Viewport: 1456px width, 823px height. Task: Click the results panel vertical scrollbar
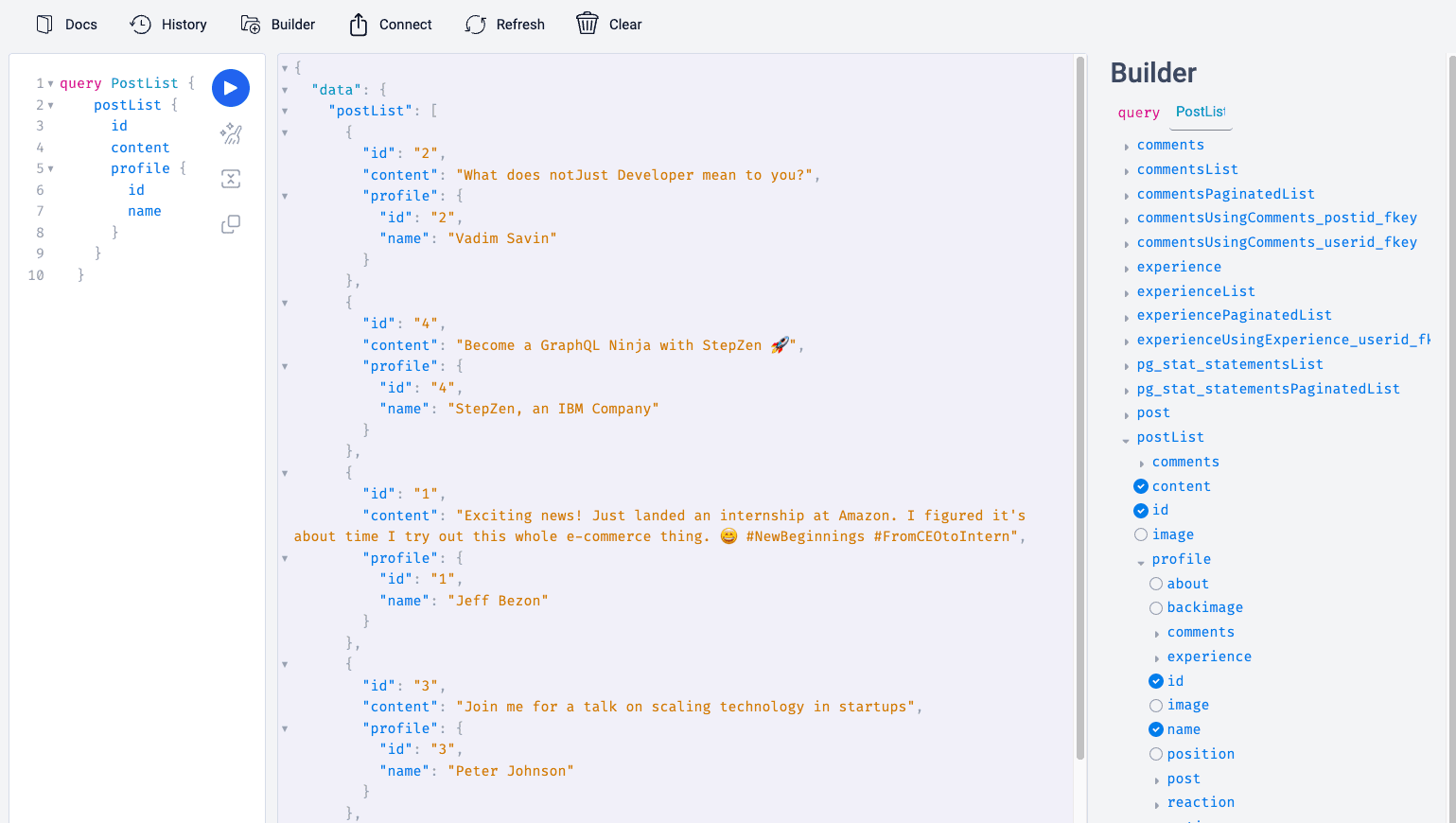(1080, 407)
